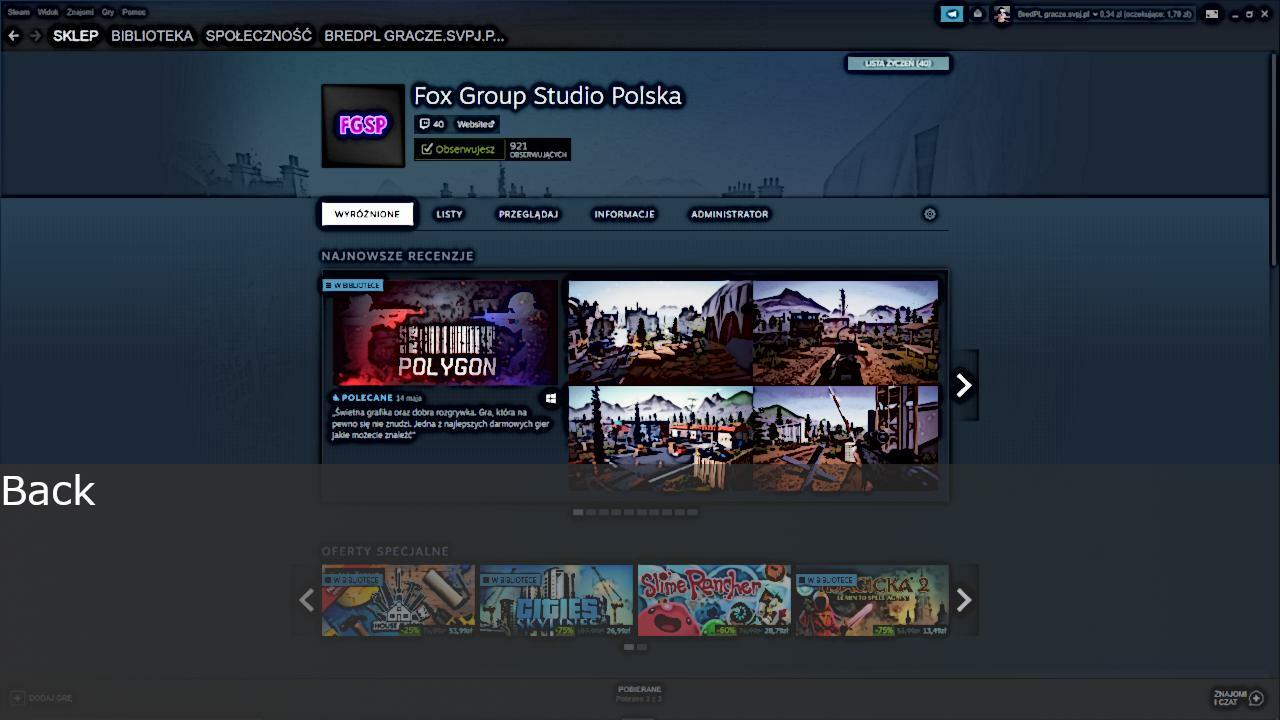Show next featured review with right chevron
The width and height of the screenshot is (1280, 720).
click(x=964, y=386)
